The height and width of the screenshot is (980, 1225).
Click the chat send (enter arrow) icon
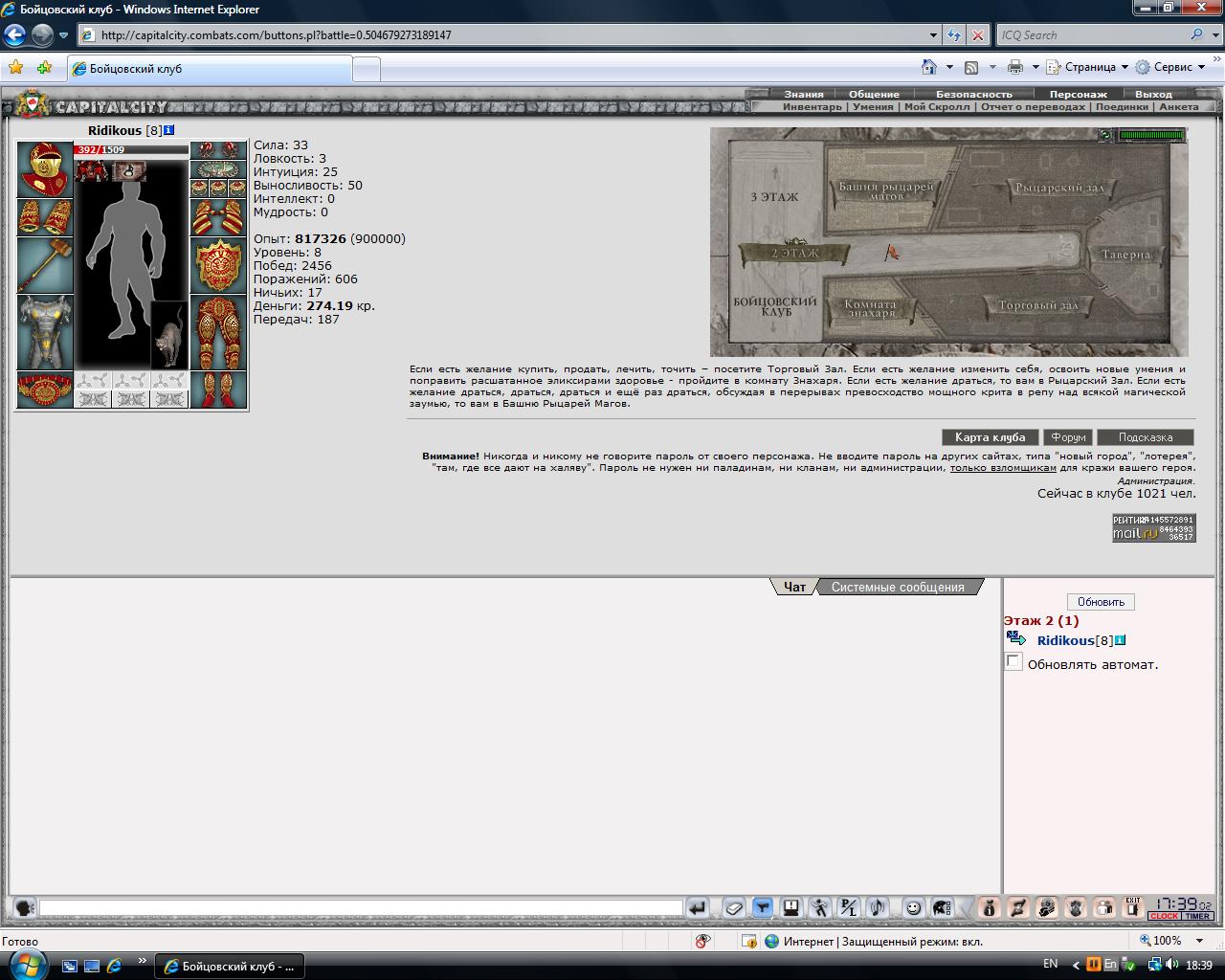pyautogui.click(x=698, y=907)
